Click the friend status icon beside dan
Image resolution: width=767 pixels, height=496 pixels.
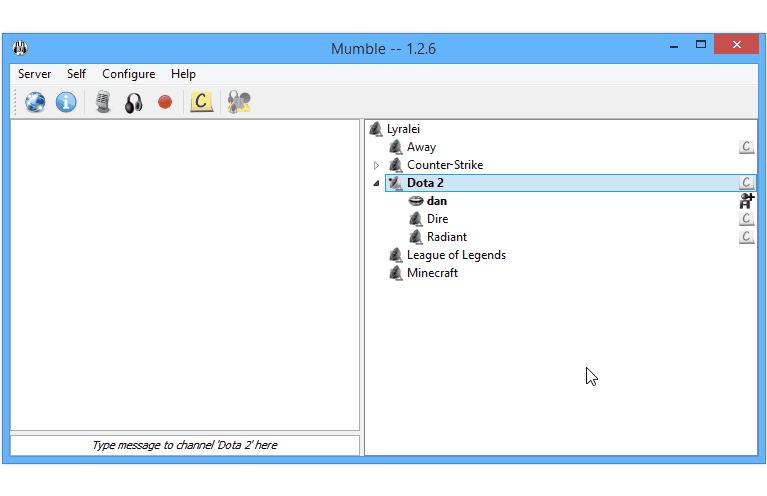pyautogui.click(x=747, y=201)
